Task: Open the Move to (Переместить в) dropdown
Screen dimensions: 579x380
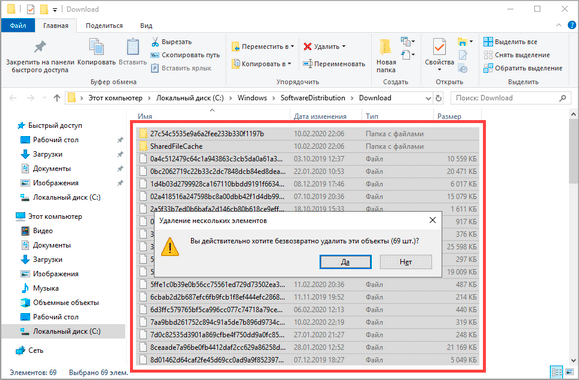Action: click(x=263, y=47)
